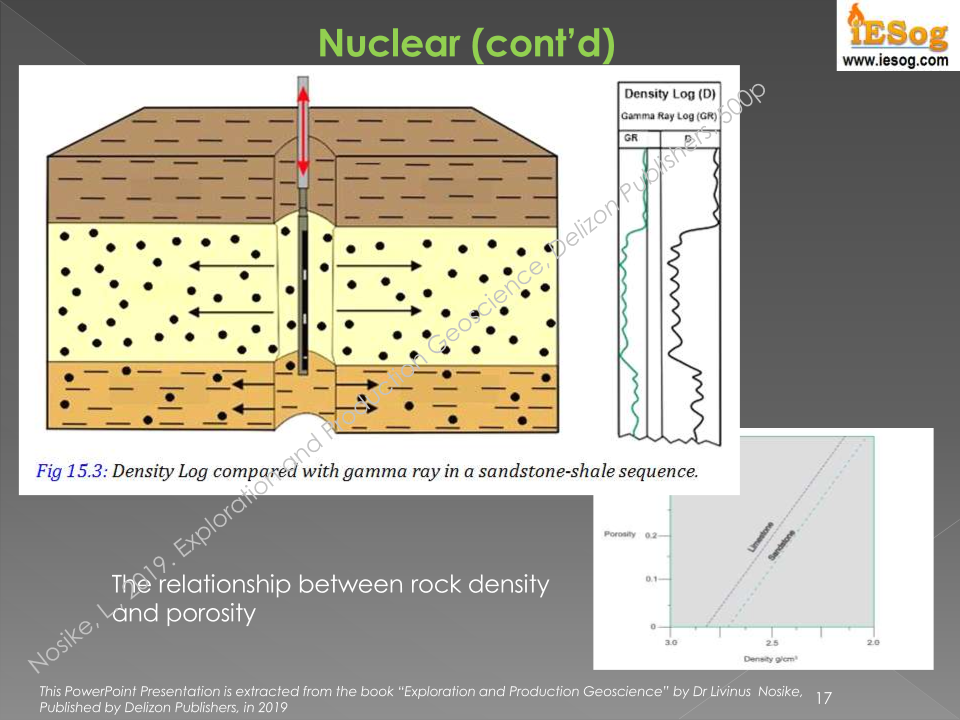
Task: Click the 'Density Log (D)' header
Action: click(x=670, y=94)
